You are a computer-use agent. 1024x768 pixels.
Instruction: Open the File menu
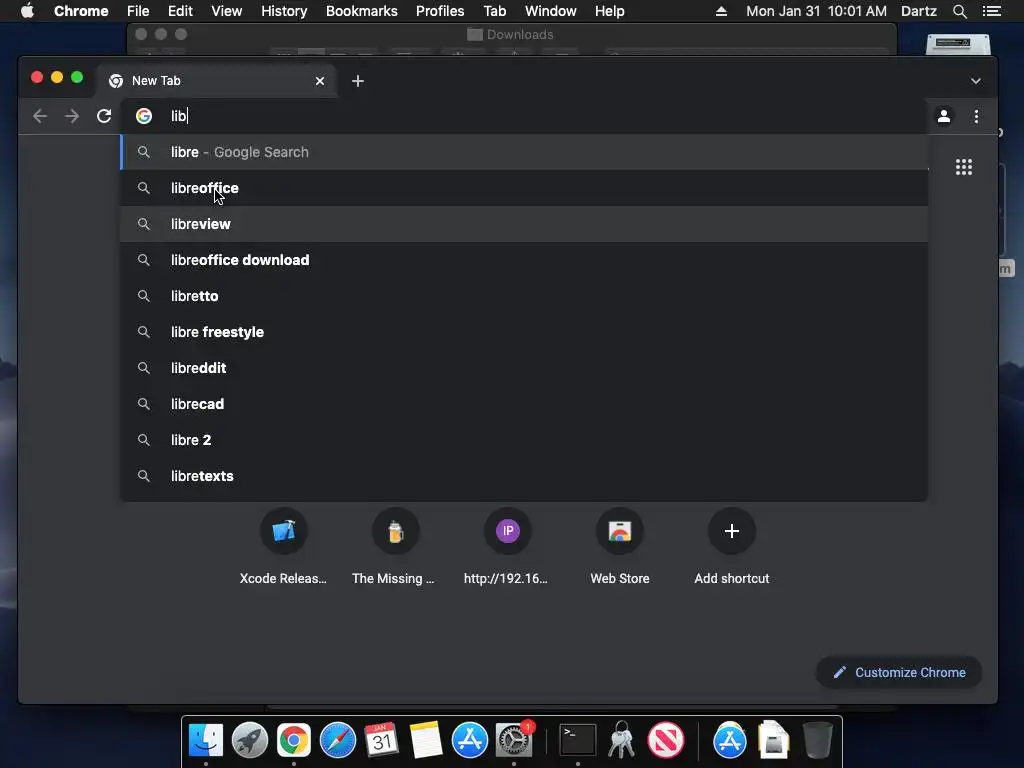pyautogui.click(x=138, y=11)
